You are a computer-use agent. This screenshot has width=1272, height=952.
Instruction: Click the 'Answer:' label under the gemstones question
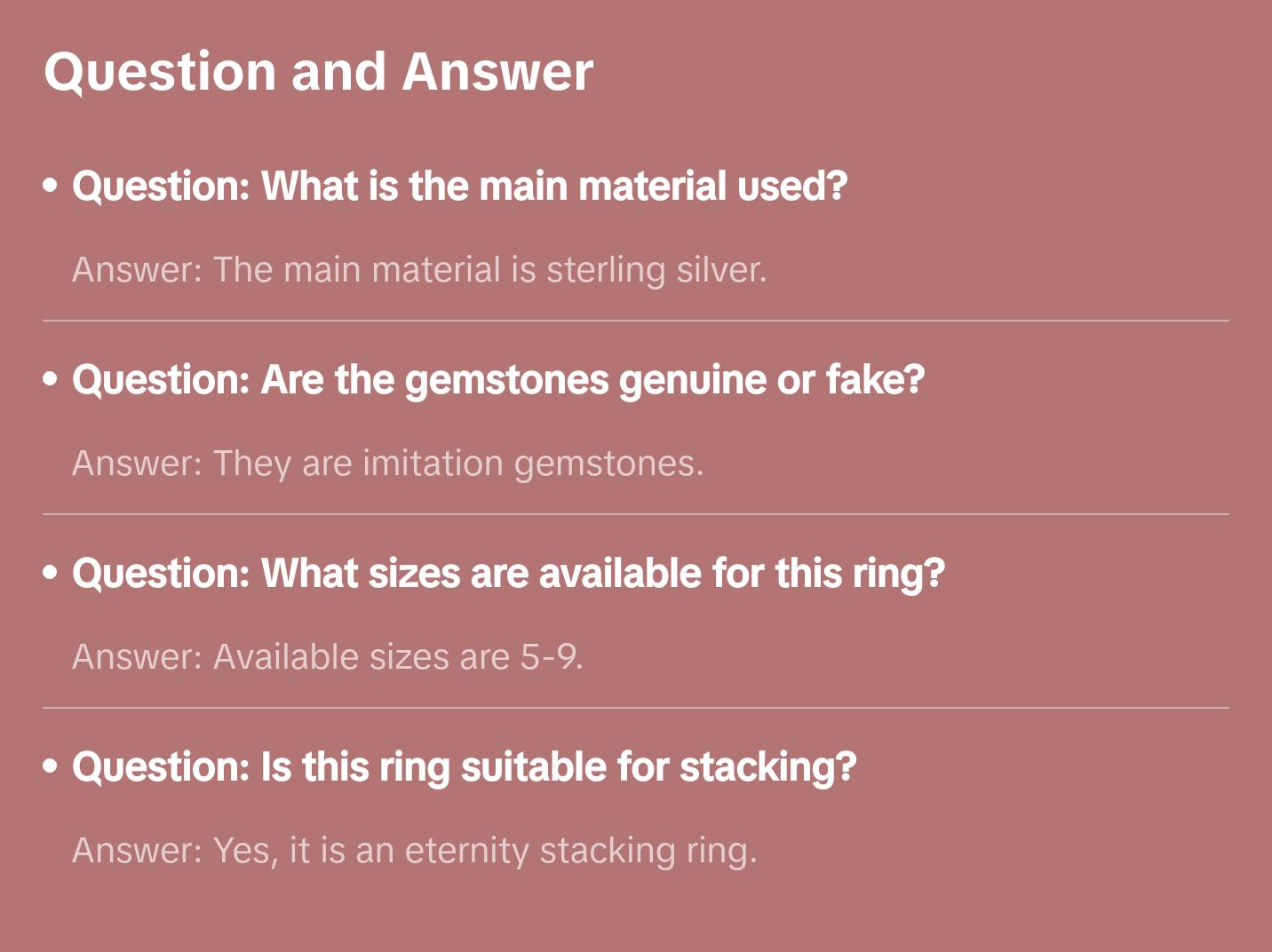[138, 464]
